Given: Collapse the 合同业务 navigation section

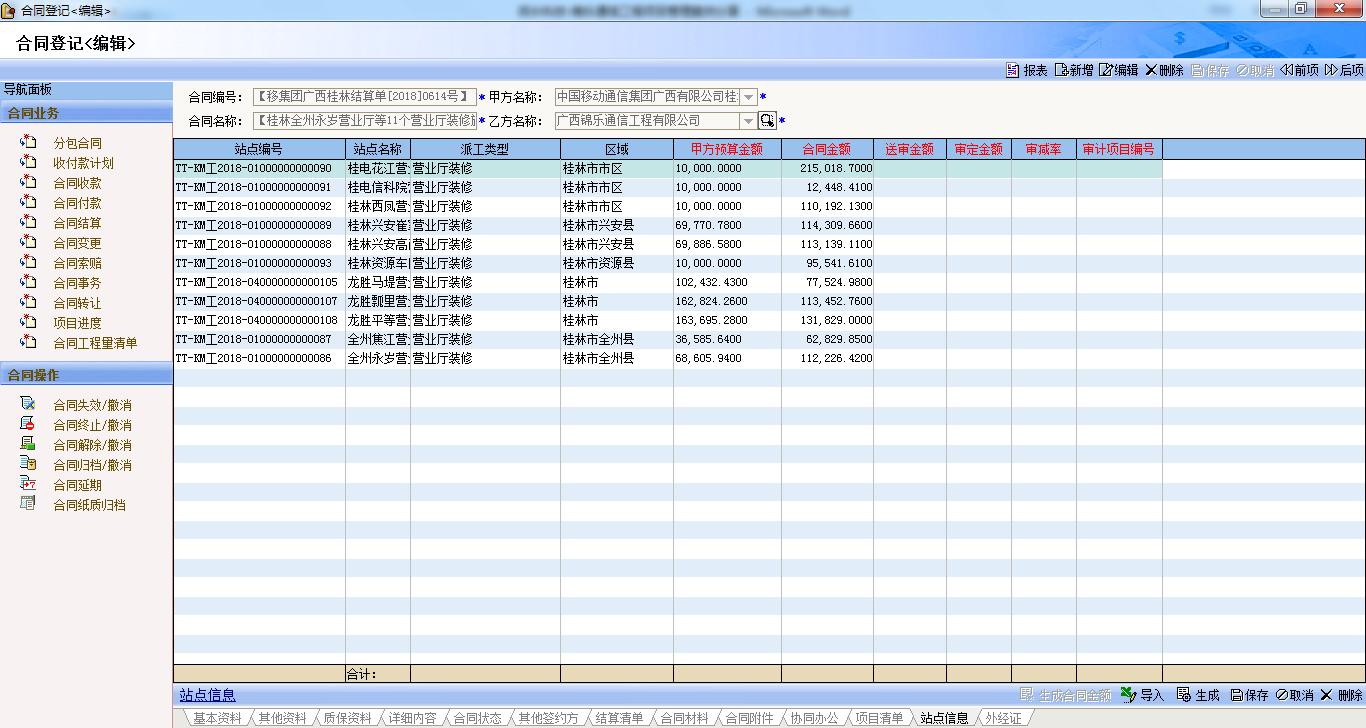Looking at the screenshot, I should pyautogui.click(x=86, y=114).
